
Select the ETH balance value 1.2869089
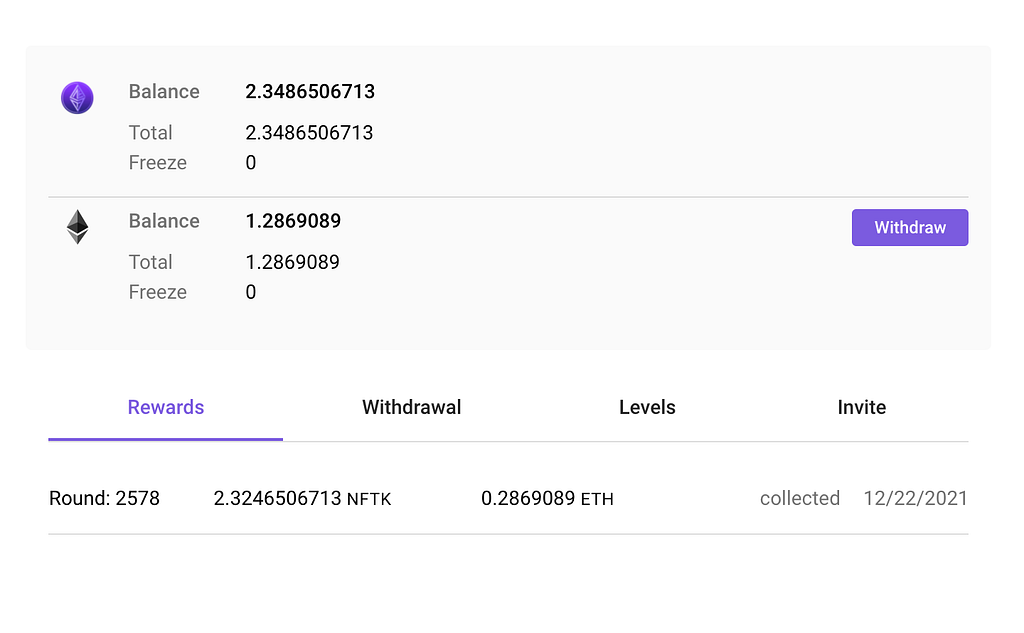coord(293,221)
